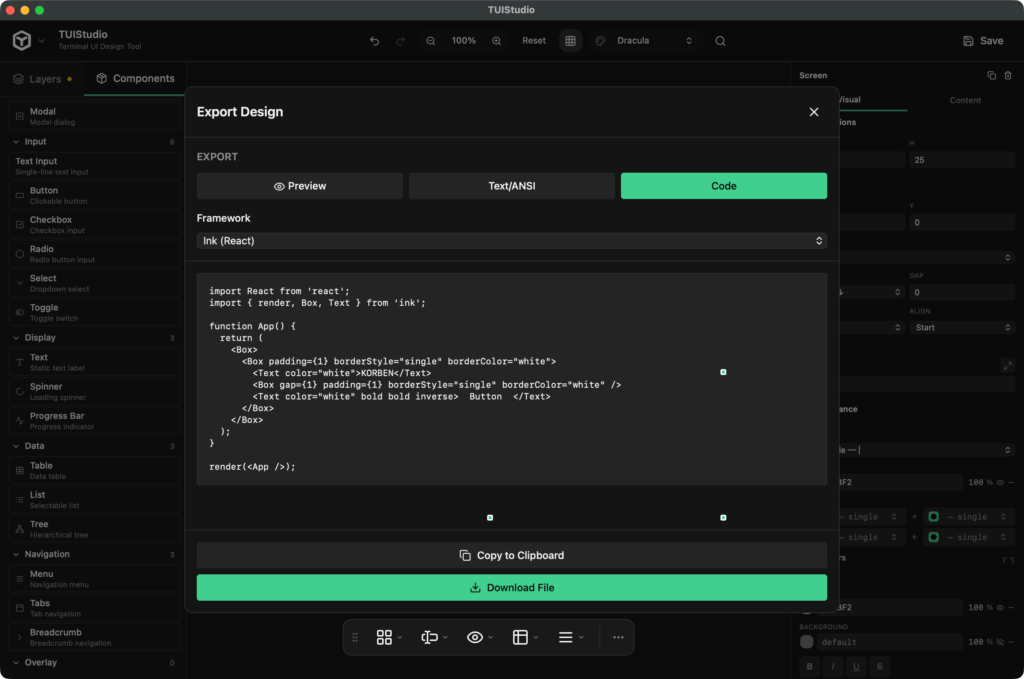The height and width of the screenshot is (679, 1024).
Task: Toggle the eye visibility icon in bottom toolbar
Action: 475,637
